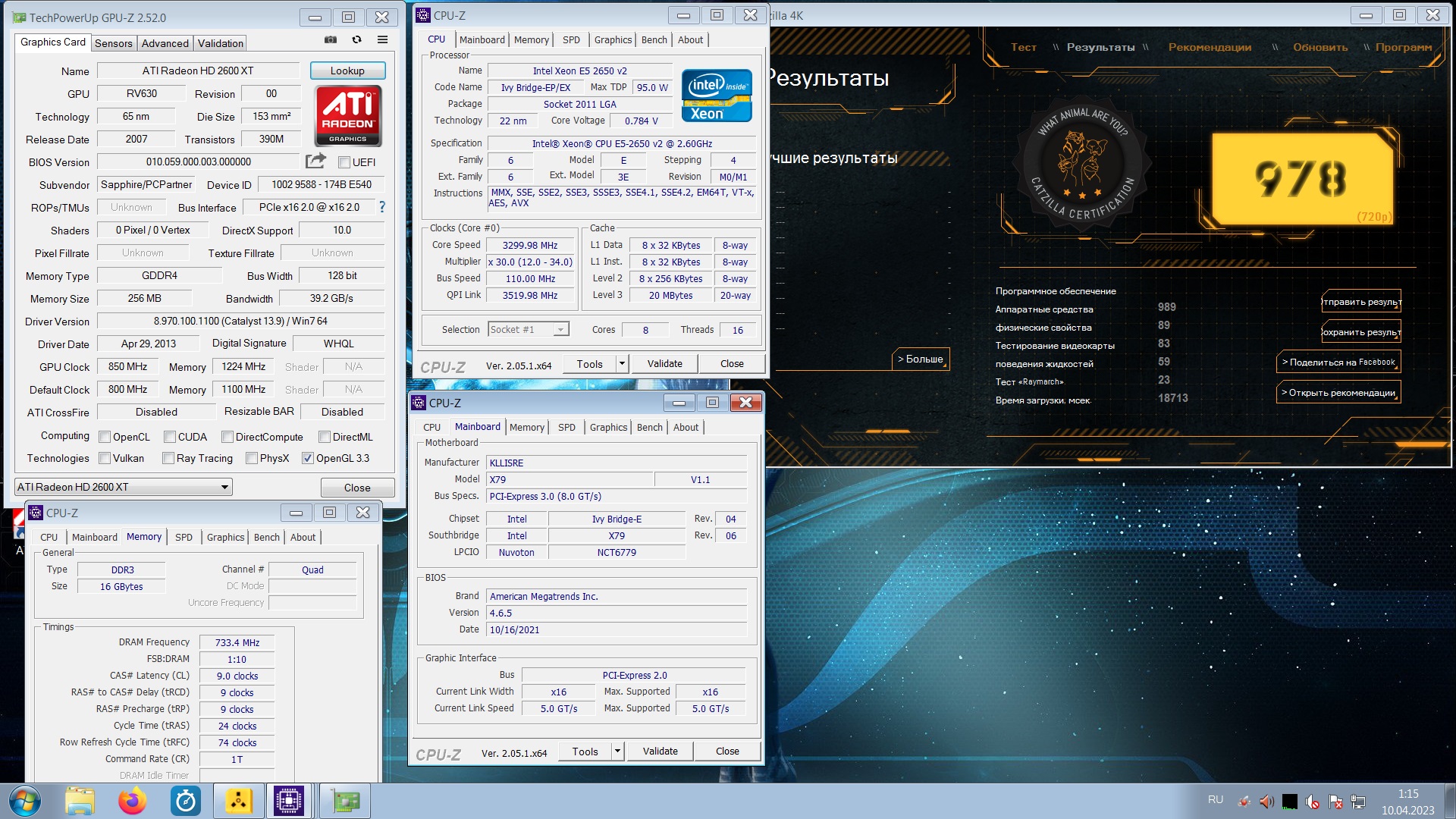Toggle the OpenGL 3.3 checkbox
The height and width of the screenshot is (819, 1456).
coord(308,458)
